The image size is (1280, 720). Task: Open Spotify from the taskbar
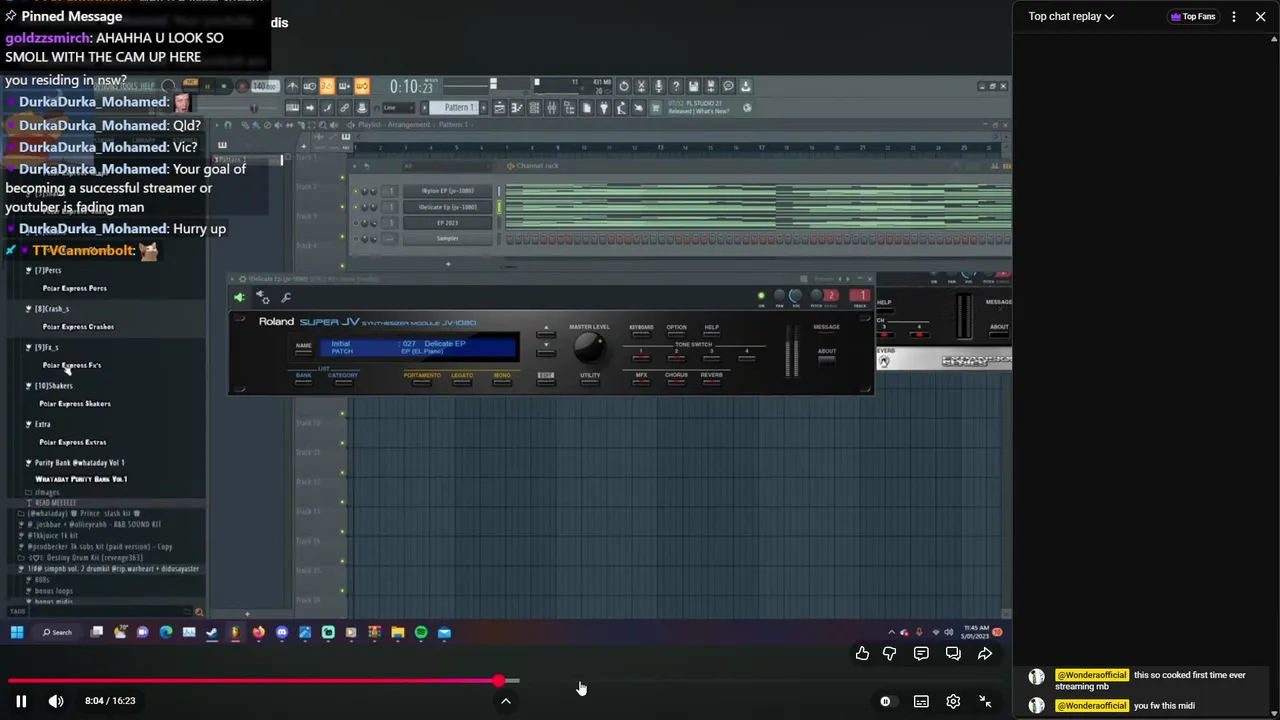[x=421, y=632]
